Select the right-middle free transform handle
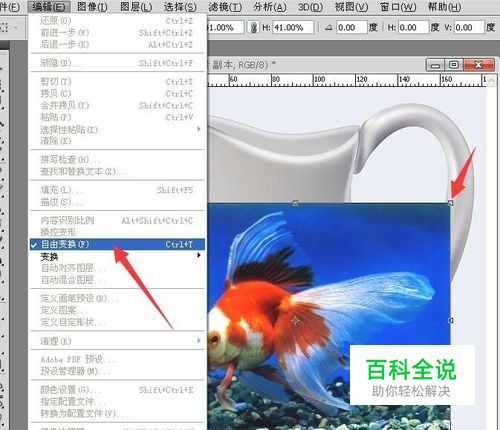Viewport: 500px width, 430px height. (x=451, y=320)
